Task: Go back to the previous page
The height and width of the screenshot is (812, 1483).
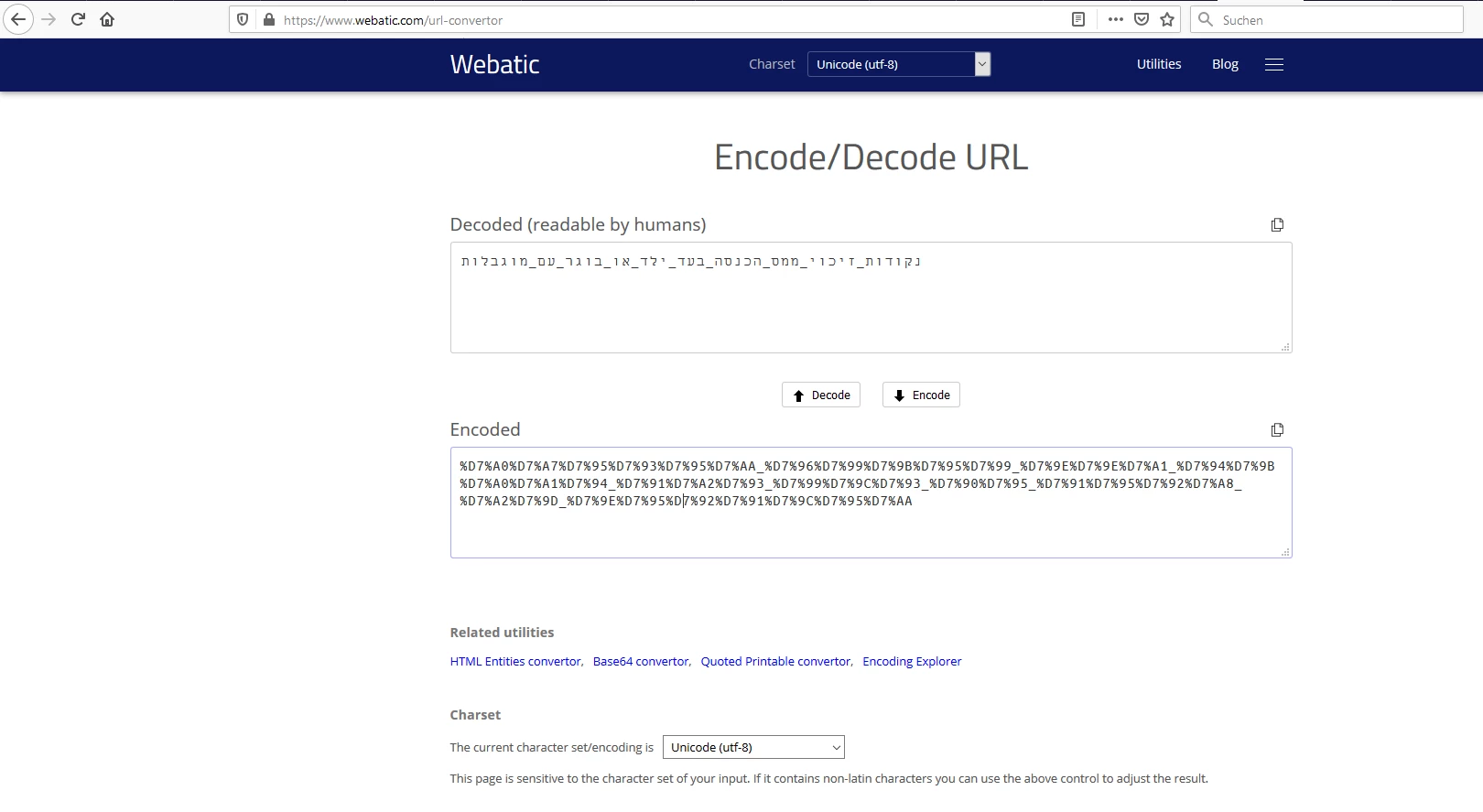Action: pos(18,19)
